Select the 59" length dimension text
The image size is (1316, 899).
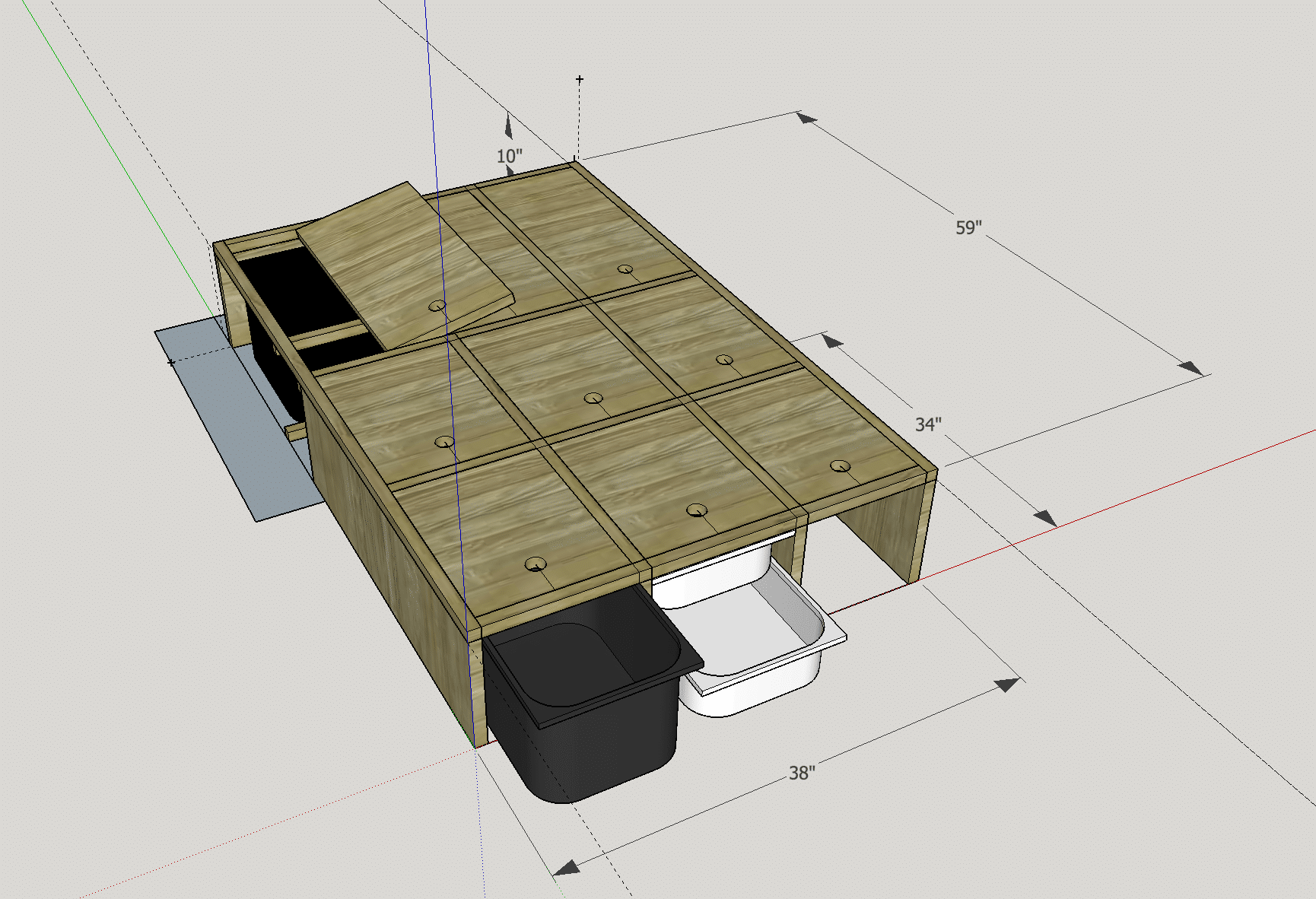(x=968, y=227)
